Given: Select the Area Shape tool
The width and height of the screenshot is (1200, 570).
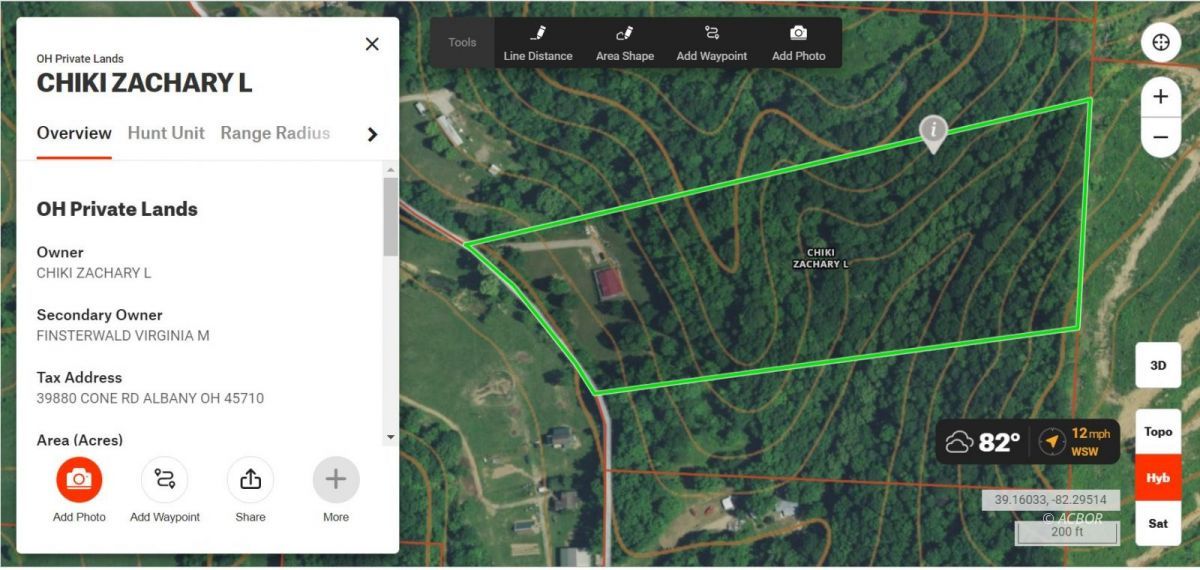Looking at the screenshot, I should pos(625,43).
